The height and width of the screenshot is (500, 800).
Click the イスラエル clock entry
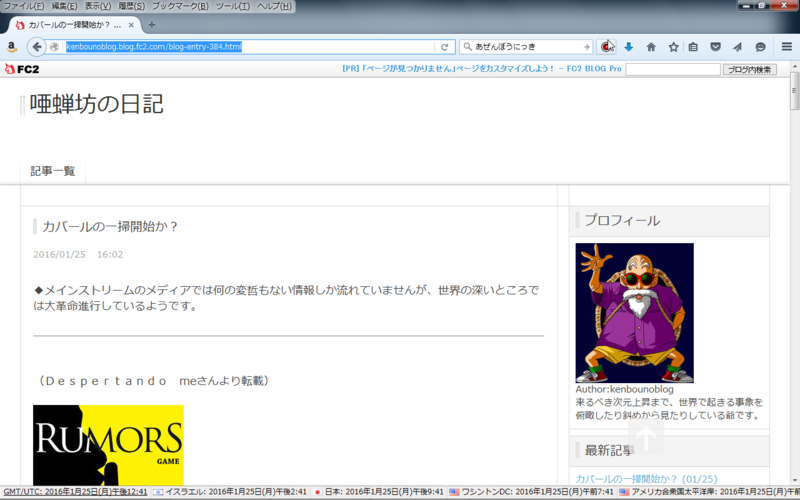pyautogui.click(x=230, y=492)
